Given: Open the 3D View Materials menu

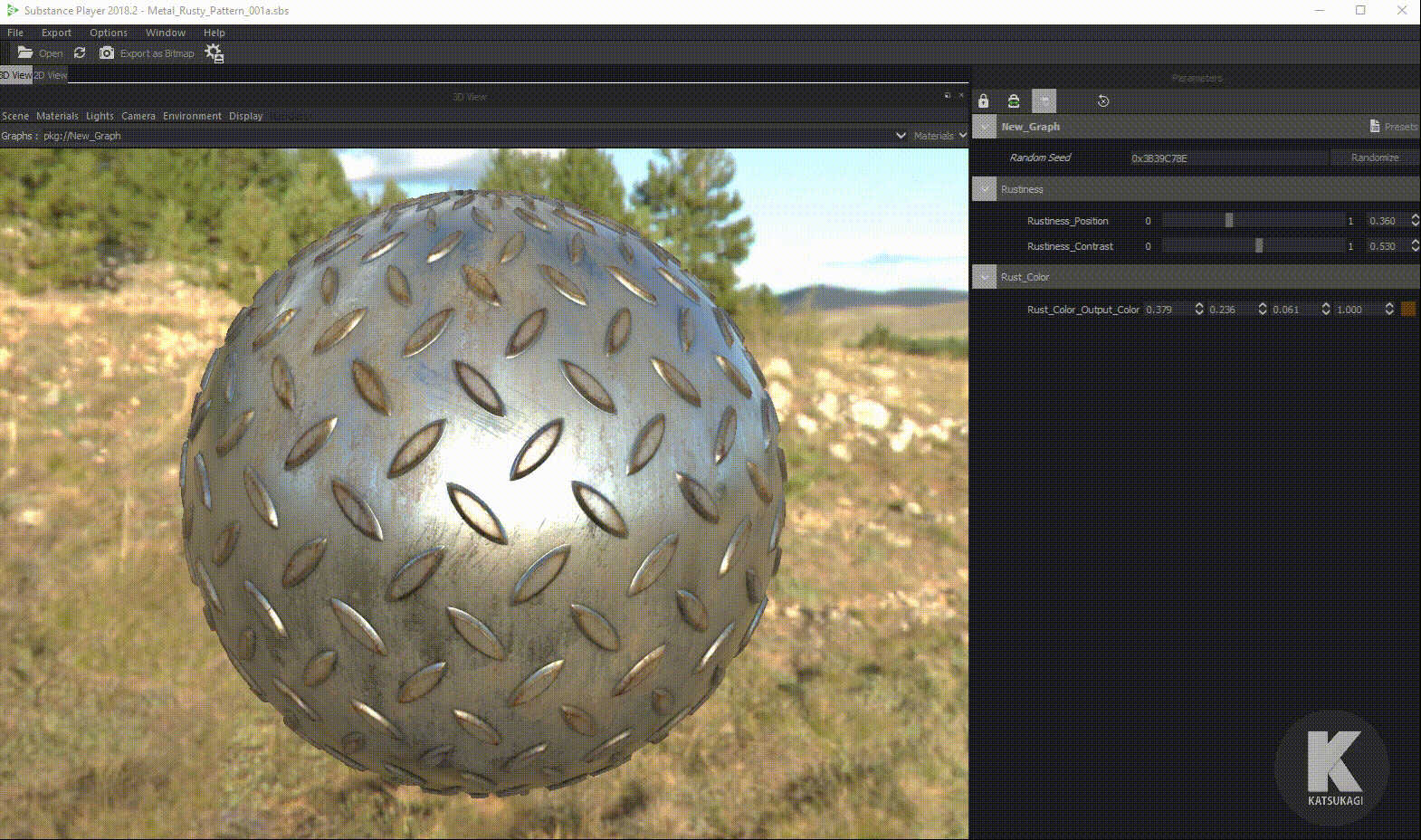Looking at the screenshot, I should 57,116.
